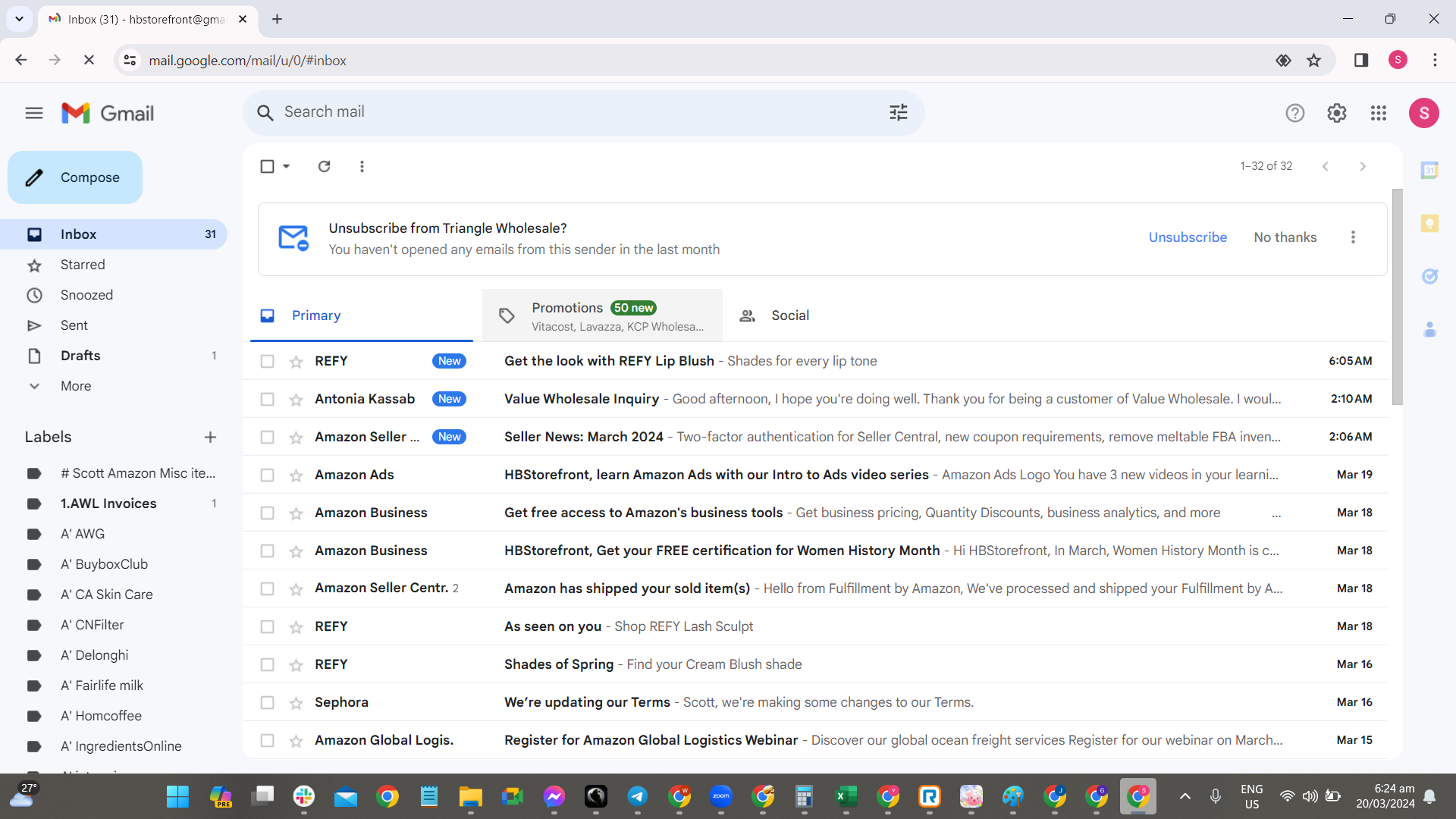Image resolution: width=1456 pixels, height=819 pixels.
Task: Tick the select-all checkbox
Action: tap(267, 166)
